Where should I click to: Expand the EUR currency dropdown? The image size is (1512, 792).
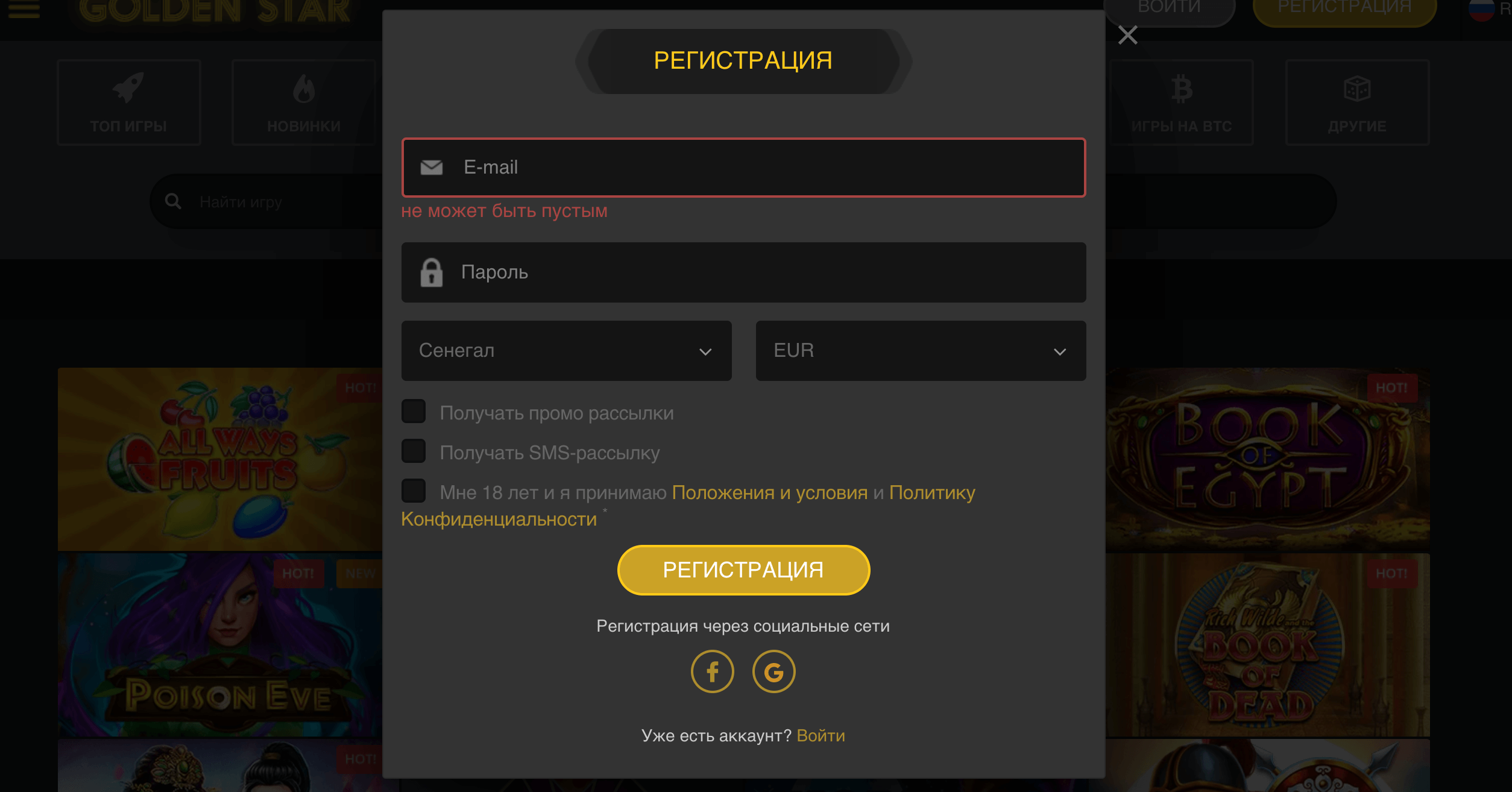[921, 351]
